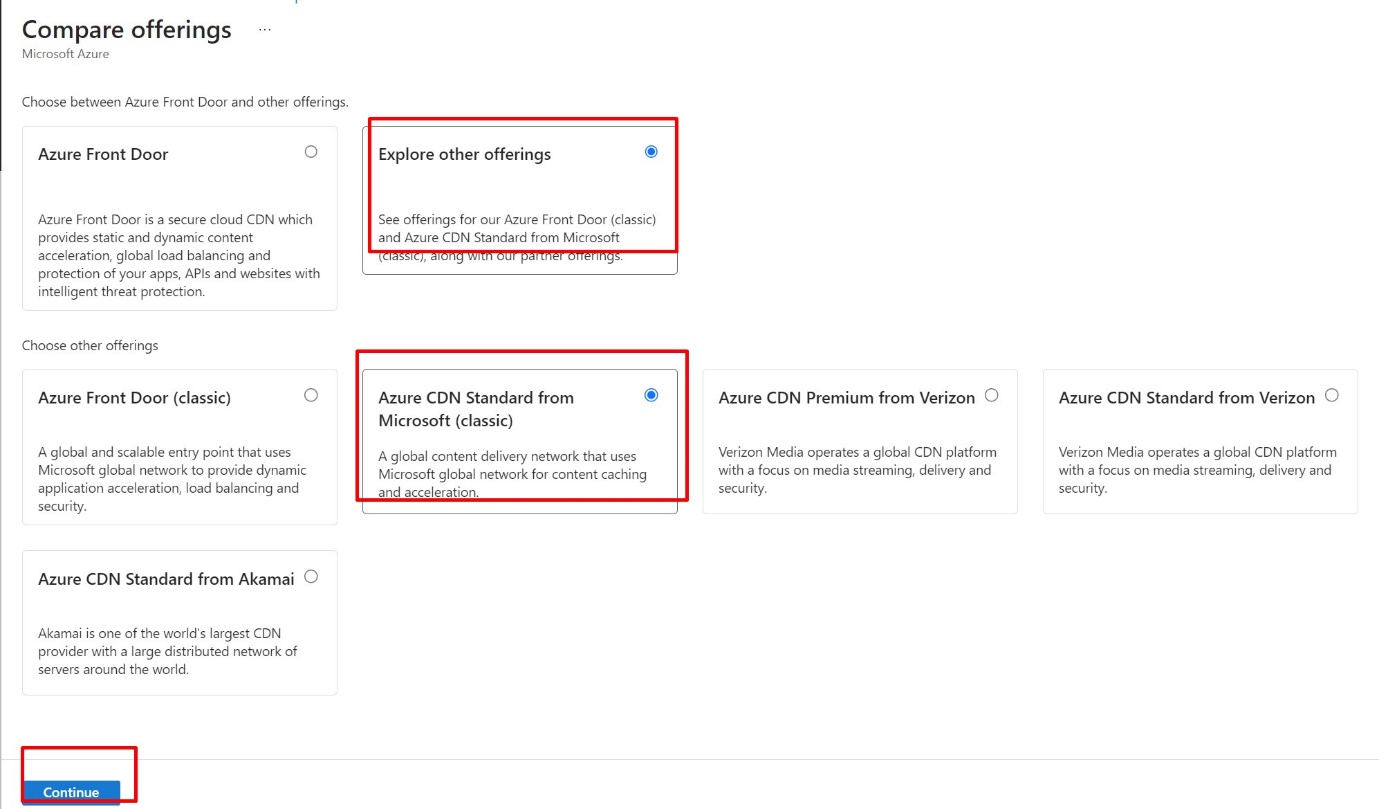
Task: Click the Azure CDN Premium from Verizon title
Action: 846,398
